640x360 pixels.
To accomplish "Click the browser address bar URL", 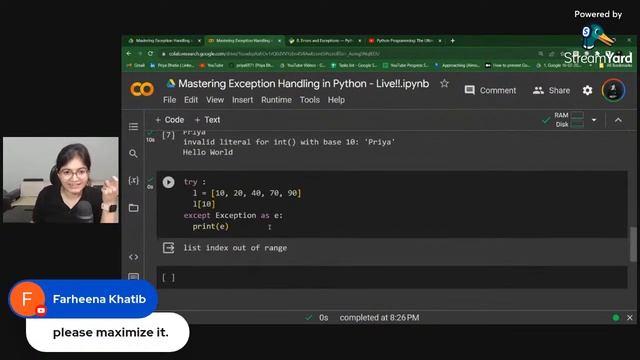I will coord(274,53).
